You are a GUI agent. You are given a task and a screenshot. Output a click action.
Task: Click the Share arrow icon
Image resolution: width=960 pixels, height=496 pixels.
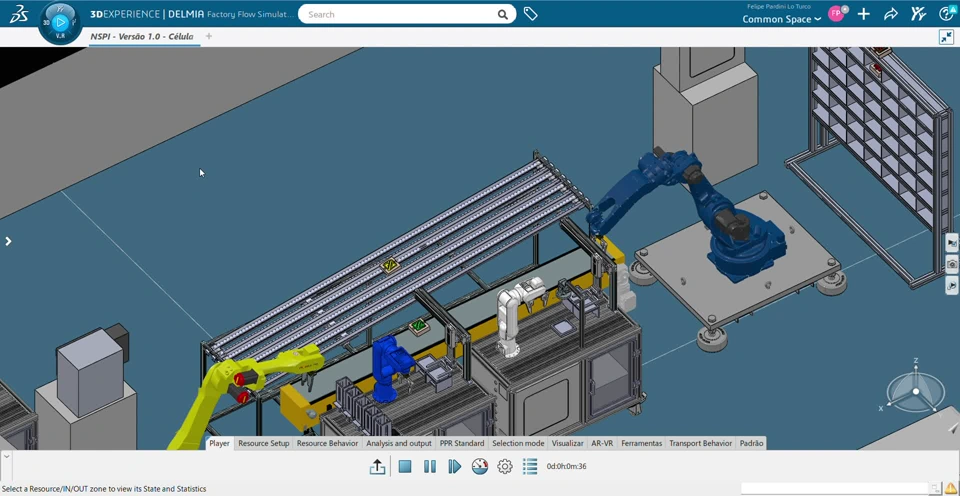tap(890, 14)
